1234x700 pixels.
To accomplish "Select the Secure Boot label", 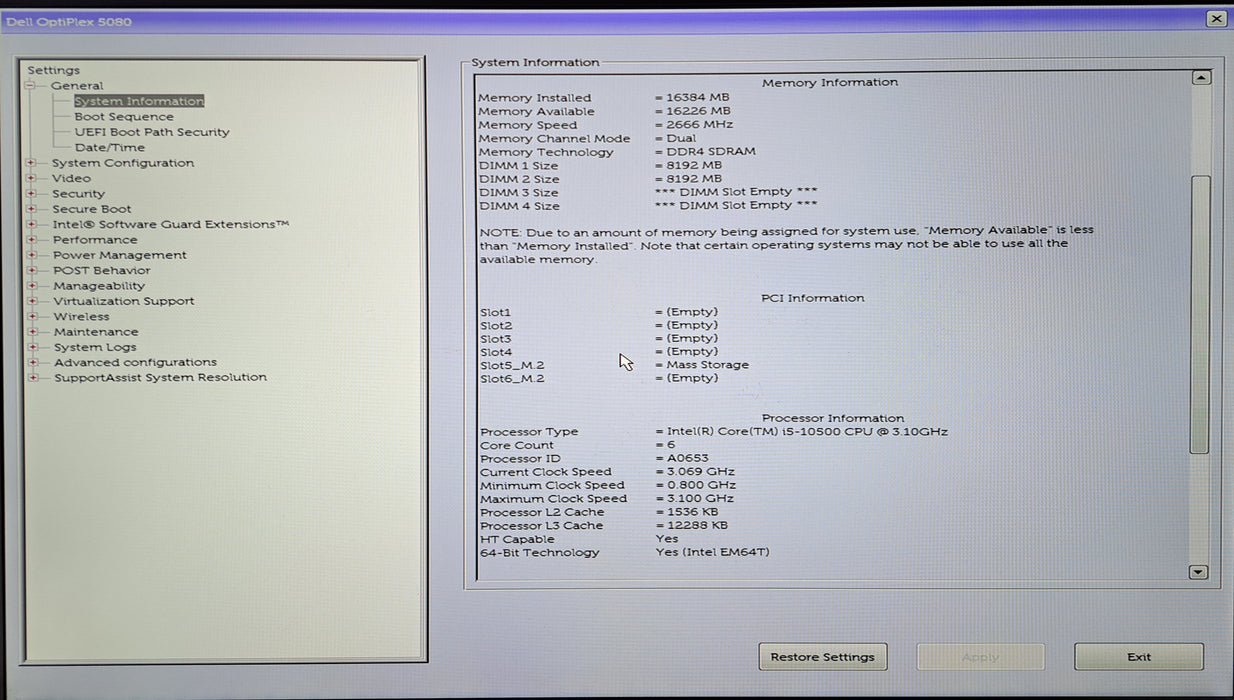I will (x=92, y=209).
